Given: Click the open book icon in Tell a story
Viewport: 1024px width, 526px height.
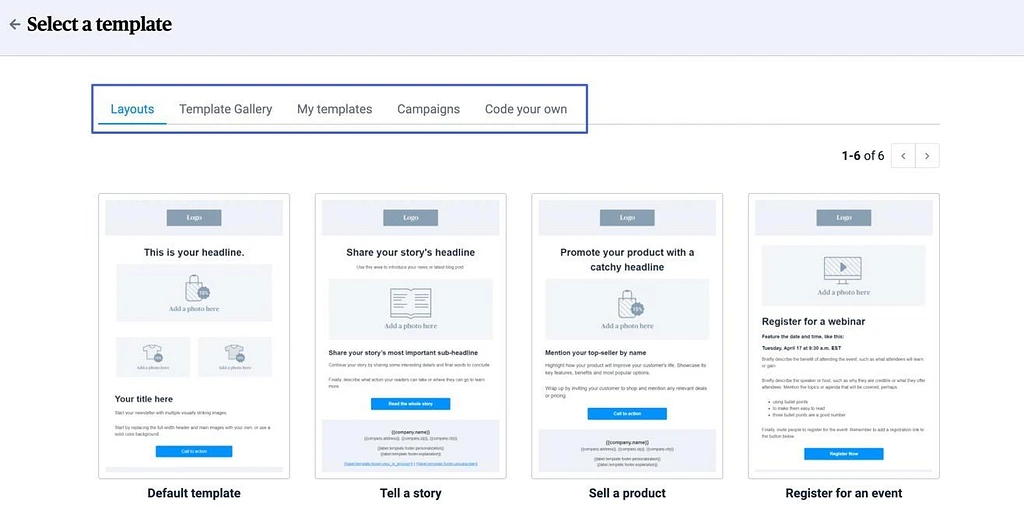Looking at the screenshot, I should click(410, 304).
